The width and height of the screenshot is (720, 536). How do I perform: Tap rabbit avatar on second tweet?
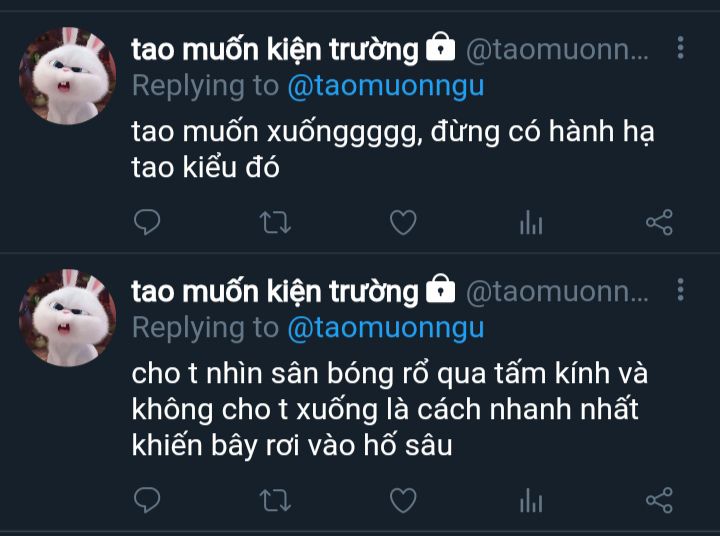(x=68, y=318)
